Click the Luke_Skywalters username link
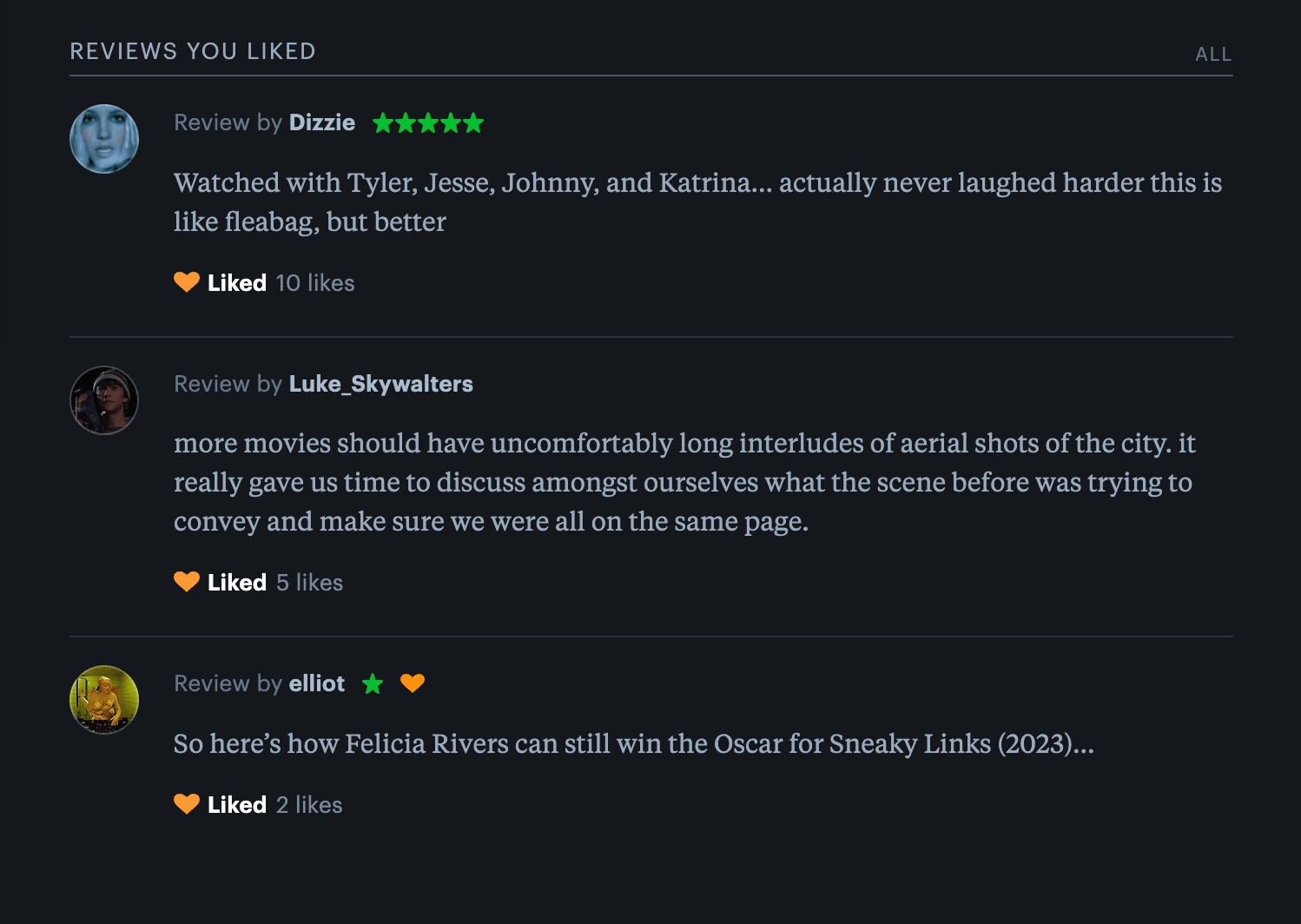The height and width of the screenshot is (924, 1301). tap(380, 384)
